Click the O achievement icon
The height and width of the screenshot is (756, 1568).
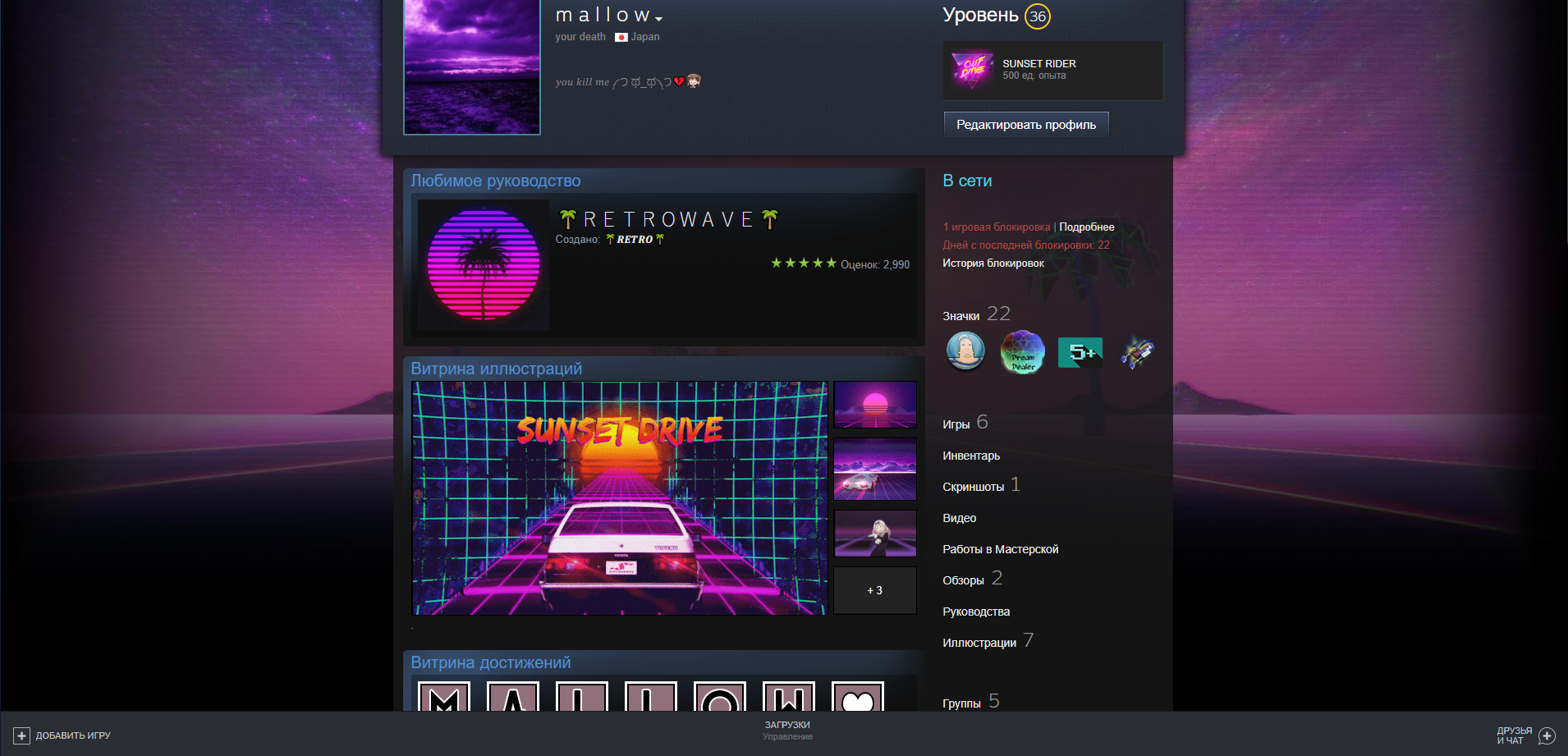point(720,696)
